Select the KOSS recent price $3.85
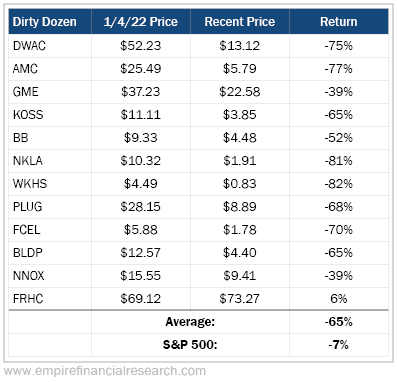Screen dimensions: 397x382 (240, 115)
